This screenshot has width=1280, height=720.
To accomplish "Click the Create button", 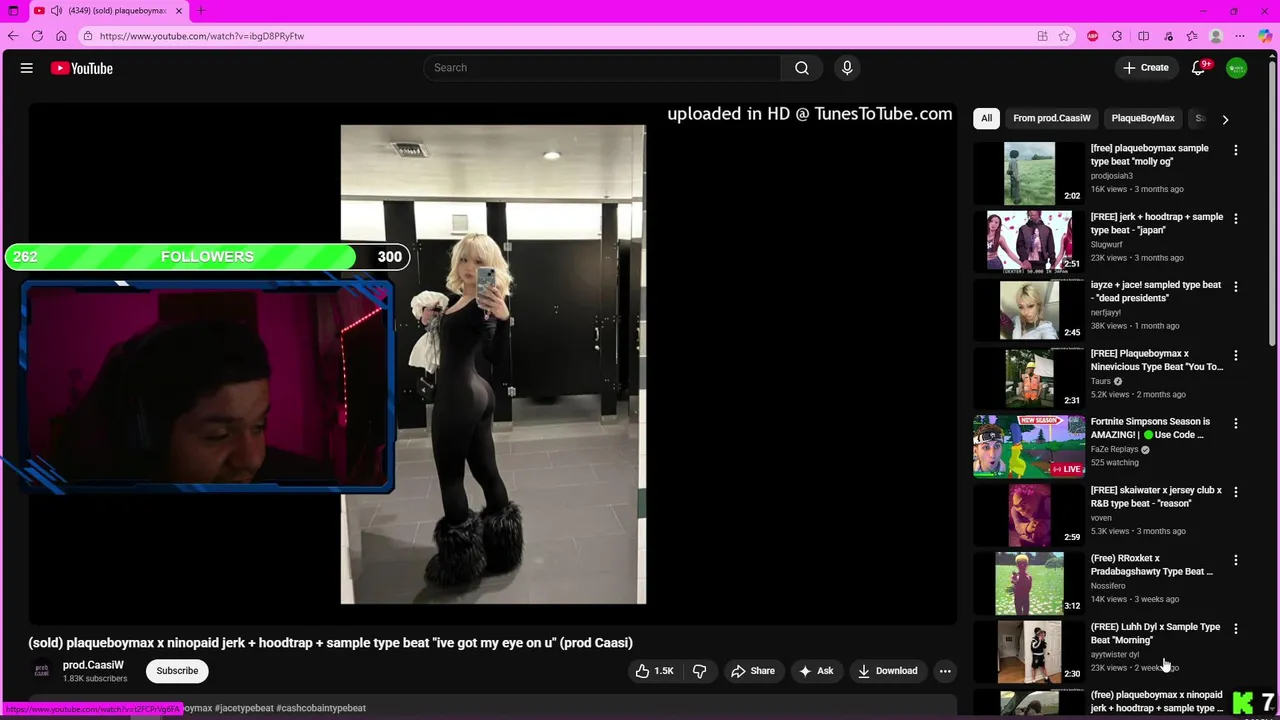I will click(1146, 68).
